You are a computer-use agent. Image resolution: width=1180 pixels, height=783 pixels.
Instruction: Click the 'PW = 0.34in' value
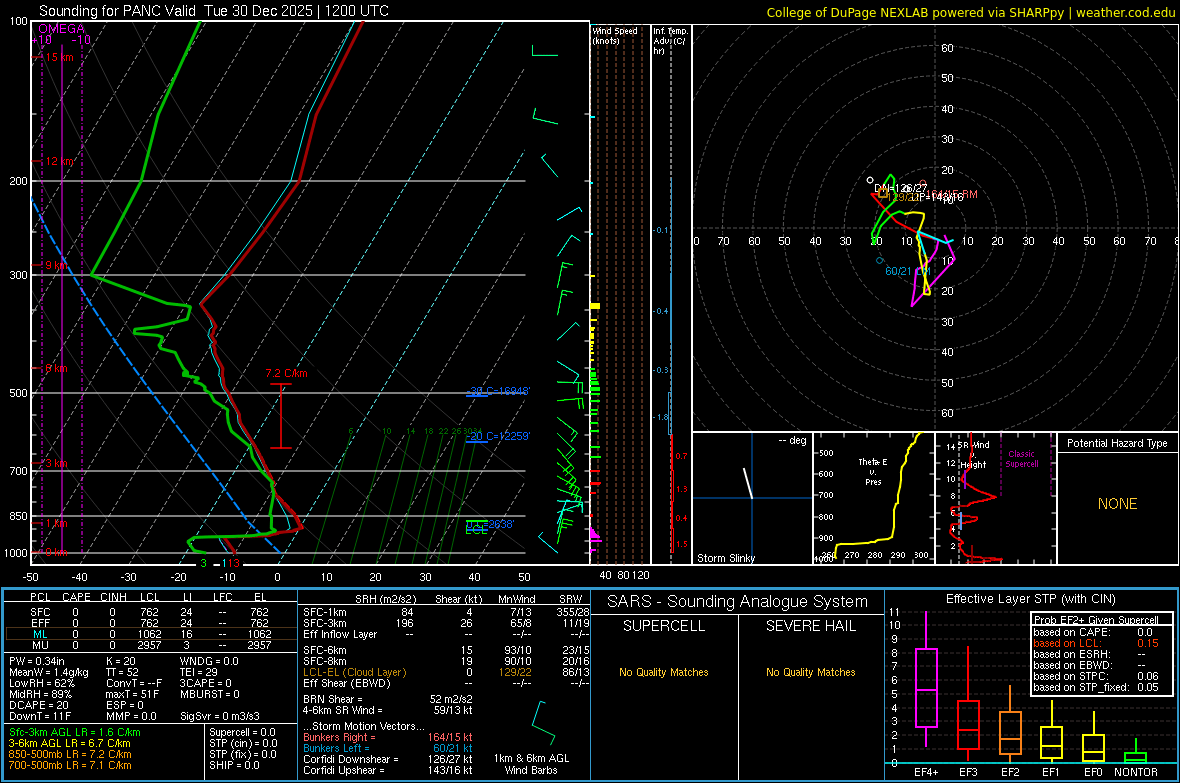(x=38, y=661)
